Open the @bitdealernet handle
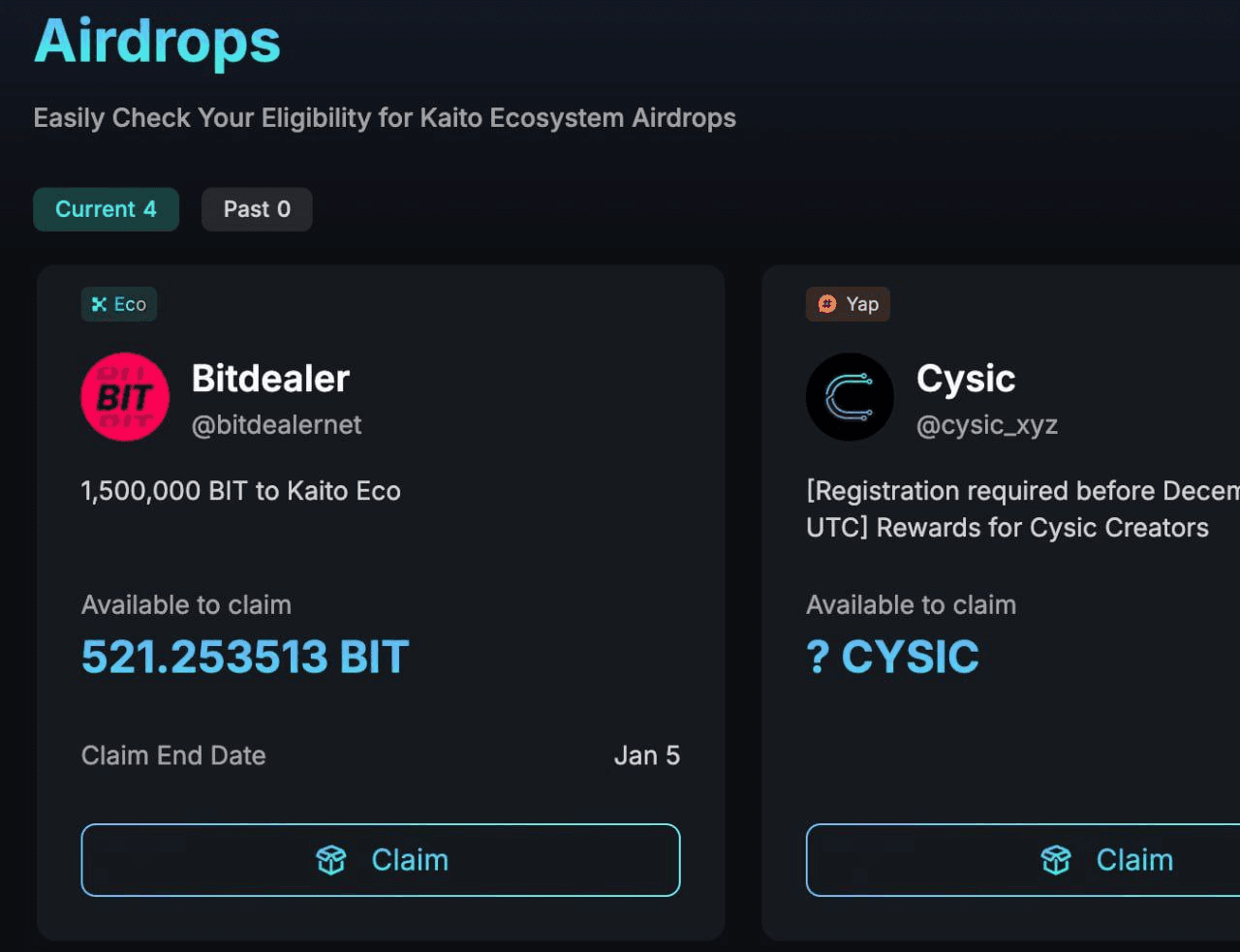The height and width of the screenshot is (952, 1240). [276, 425]
